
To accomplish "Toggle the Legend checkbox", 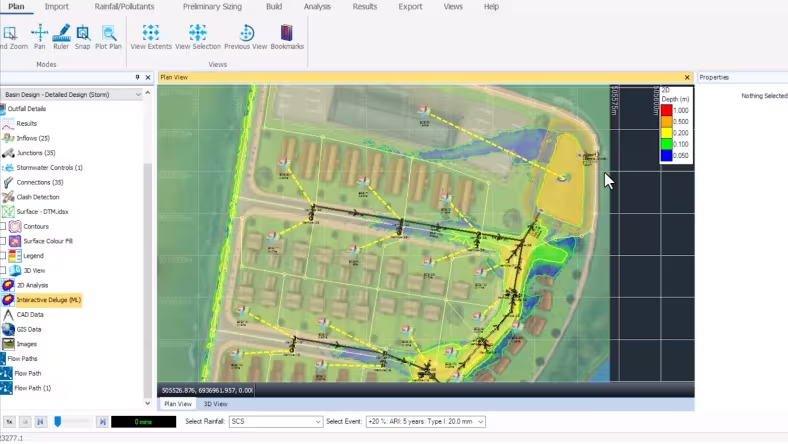I will click(3, 255).
